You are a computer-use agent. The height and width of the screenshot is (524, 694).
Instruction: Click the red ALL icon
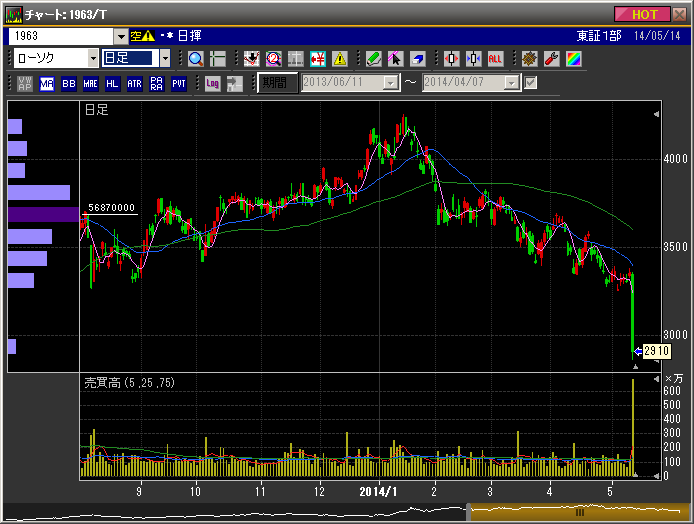click(495, 58)
